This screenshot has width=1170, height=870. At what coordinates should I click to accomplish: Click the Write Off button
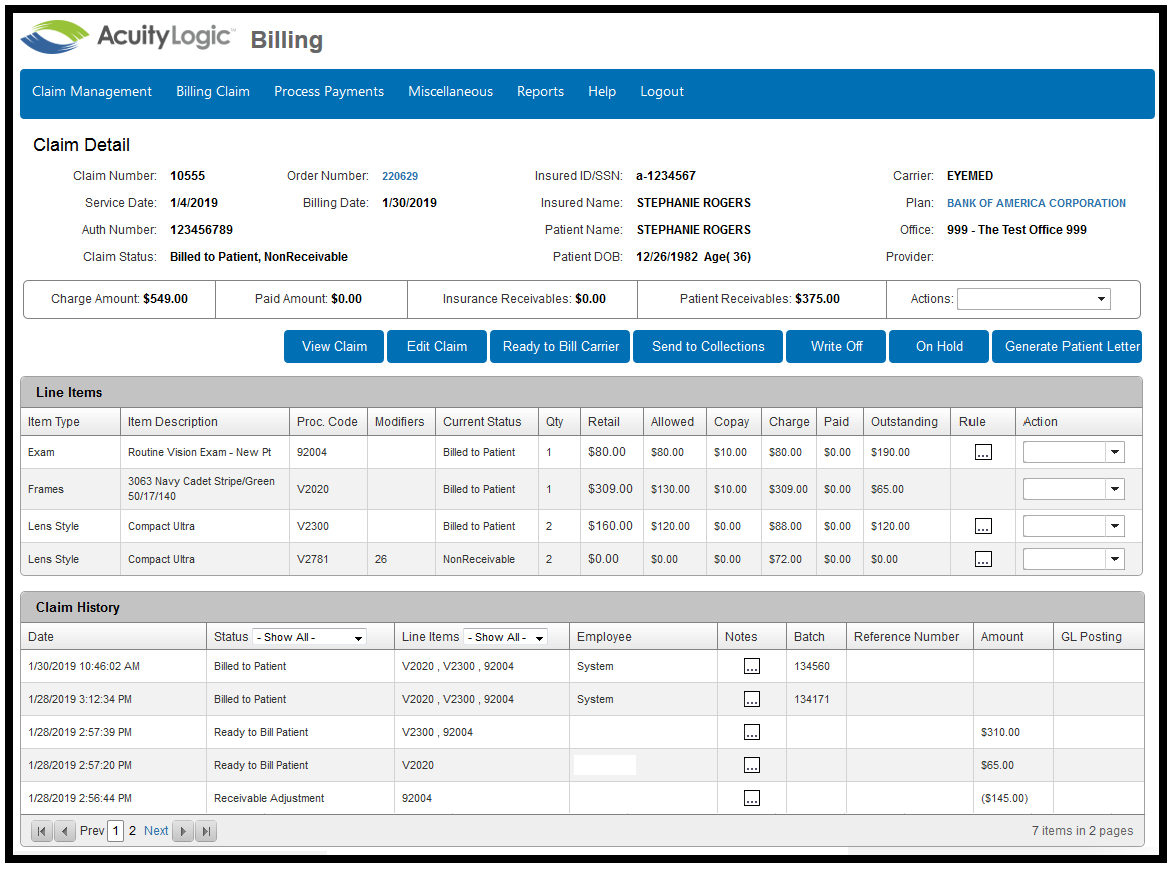[836, 346]
